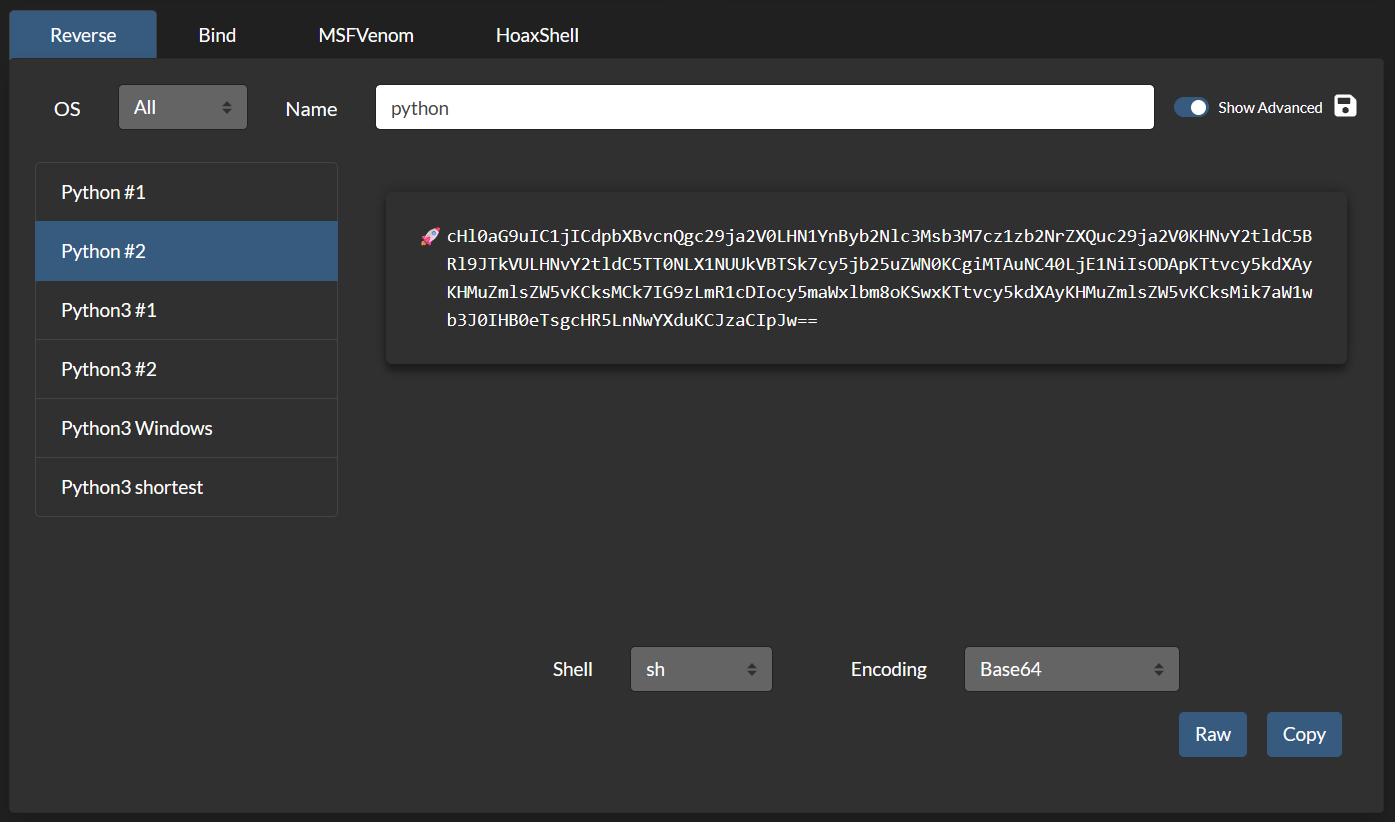Screen dimensions: 1395x822
Task: Choose Python3 #1 payload entry
Action: click(186, 310)
